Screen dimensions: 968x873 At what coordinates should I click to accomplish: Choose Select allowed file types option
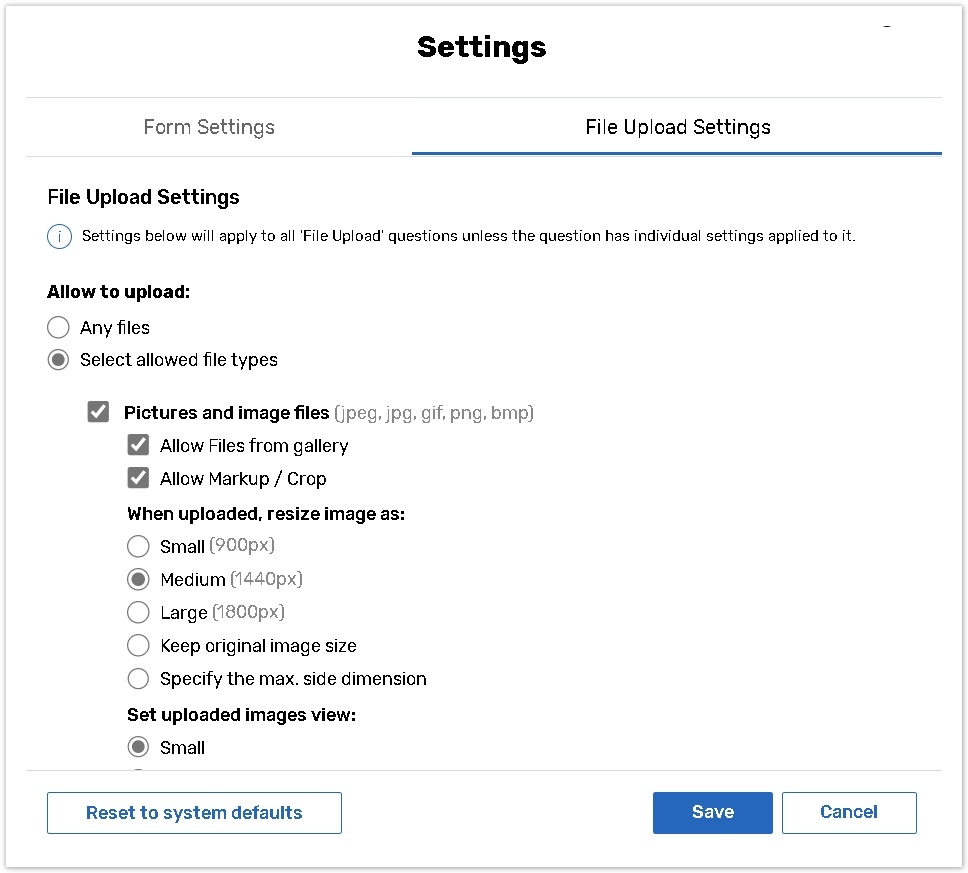click(59, 360)
